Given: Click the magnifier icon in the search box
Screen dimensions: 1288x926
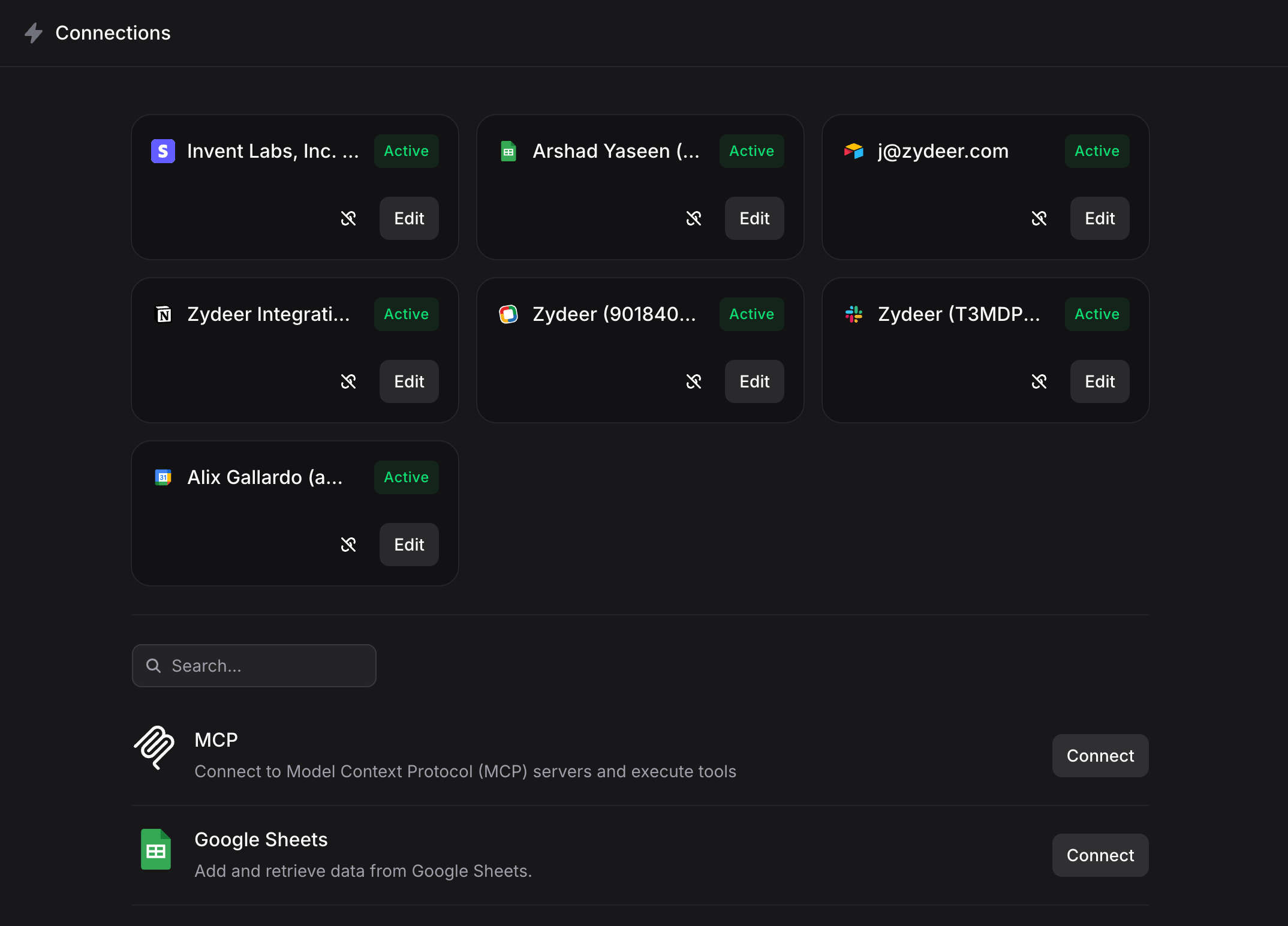Looking at the screenshot, I should coord(154,666).
